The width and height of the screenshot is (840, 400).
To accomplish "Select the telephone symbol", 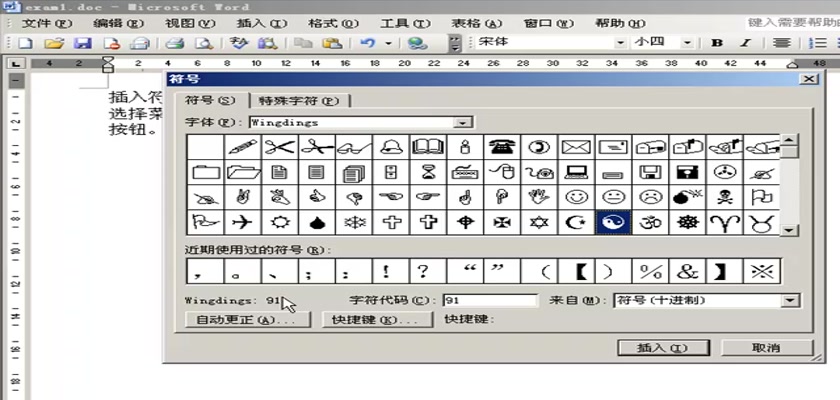I will point(502,147).
